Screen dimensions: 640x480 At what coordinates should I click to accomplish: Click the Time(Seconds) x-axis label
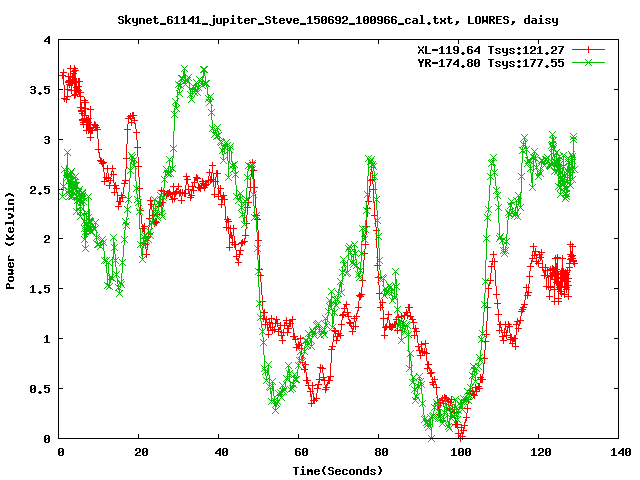338,471
